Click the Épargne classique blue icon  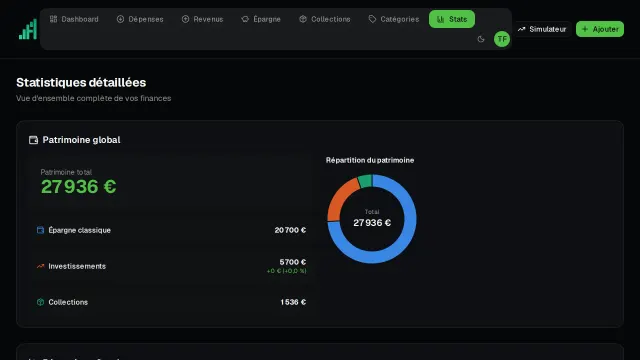point(40,230)
